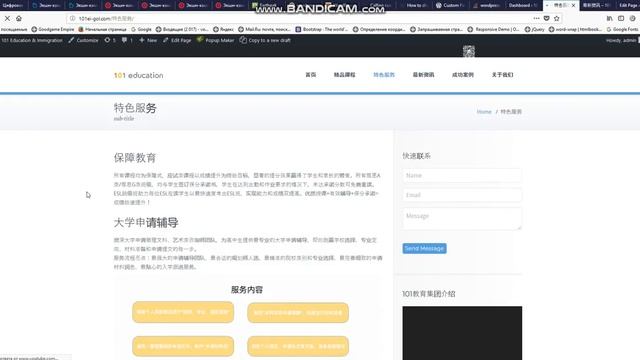Play the video under 101教育集团介绍
This screenshot has height=360, width=640.
[x=462, y=333]
